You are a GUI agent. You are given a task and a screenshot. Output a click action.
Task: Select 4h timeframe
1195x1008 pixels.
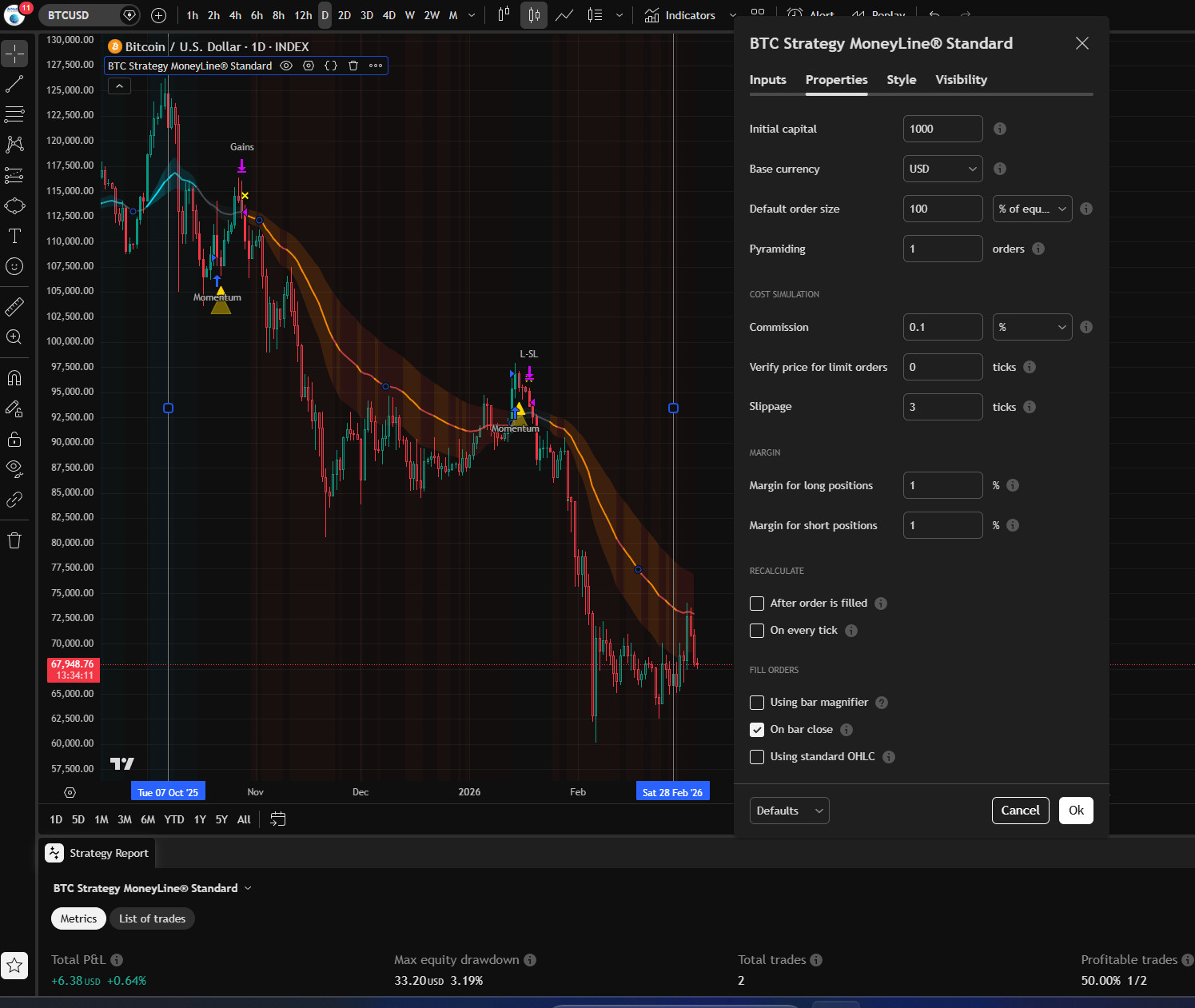pyautogui.click(x=235, y=15)
